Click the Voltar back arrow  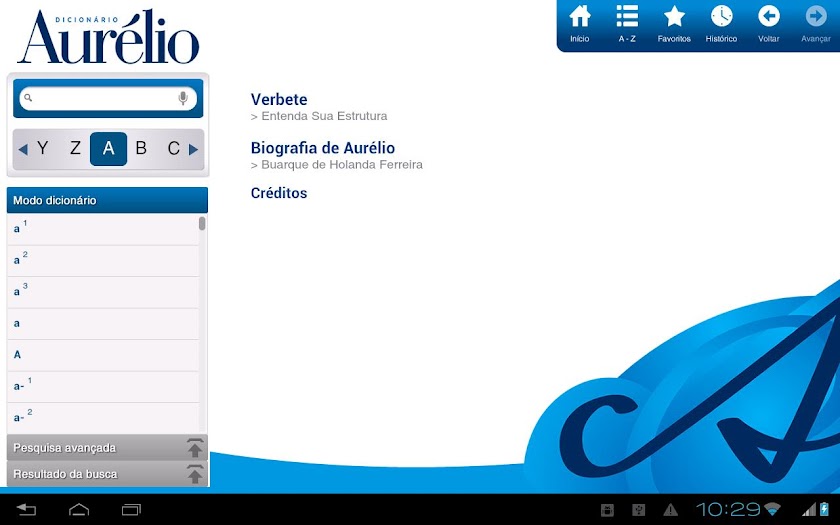tap(768, 17)
